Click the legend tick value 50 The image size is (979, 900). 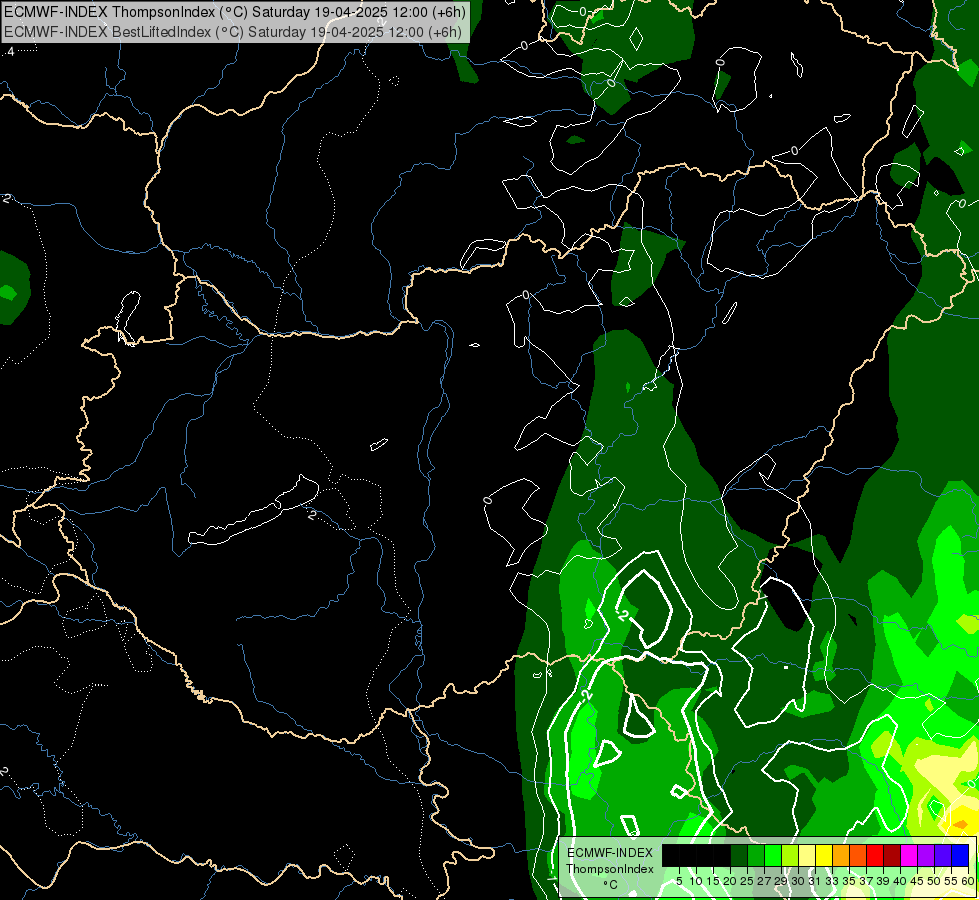934,881
